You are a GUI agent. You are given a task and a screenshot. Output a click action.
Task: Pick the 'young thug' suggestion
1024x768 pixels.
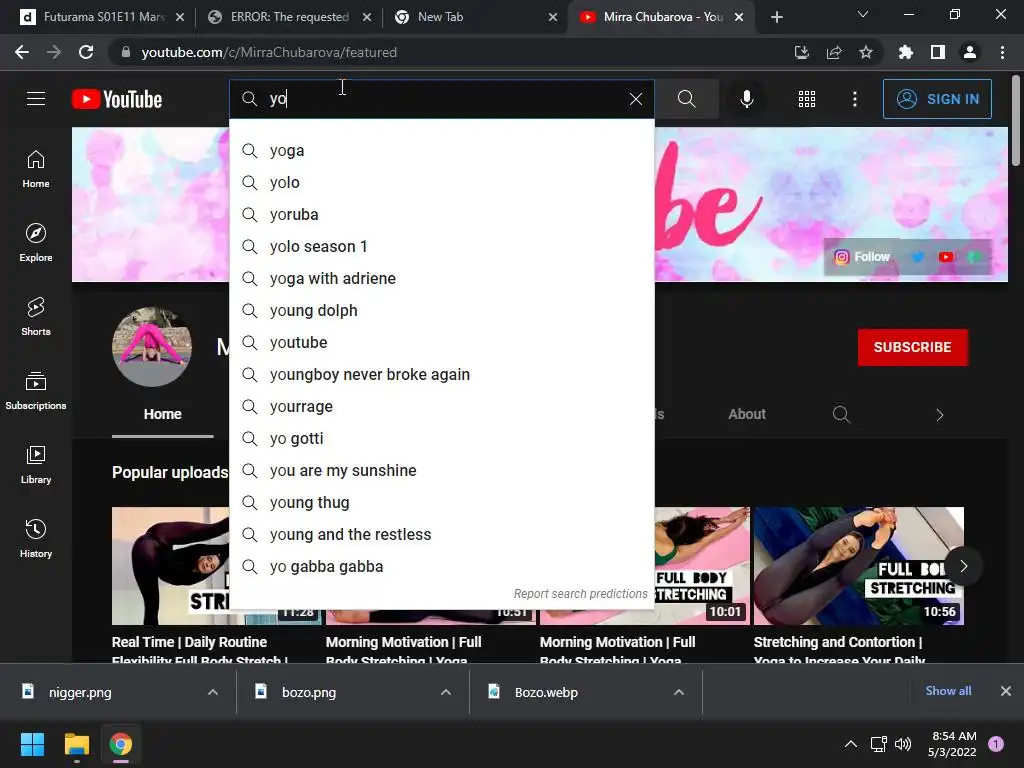pos(442,503)
